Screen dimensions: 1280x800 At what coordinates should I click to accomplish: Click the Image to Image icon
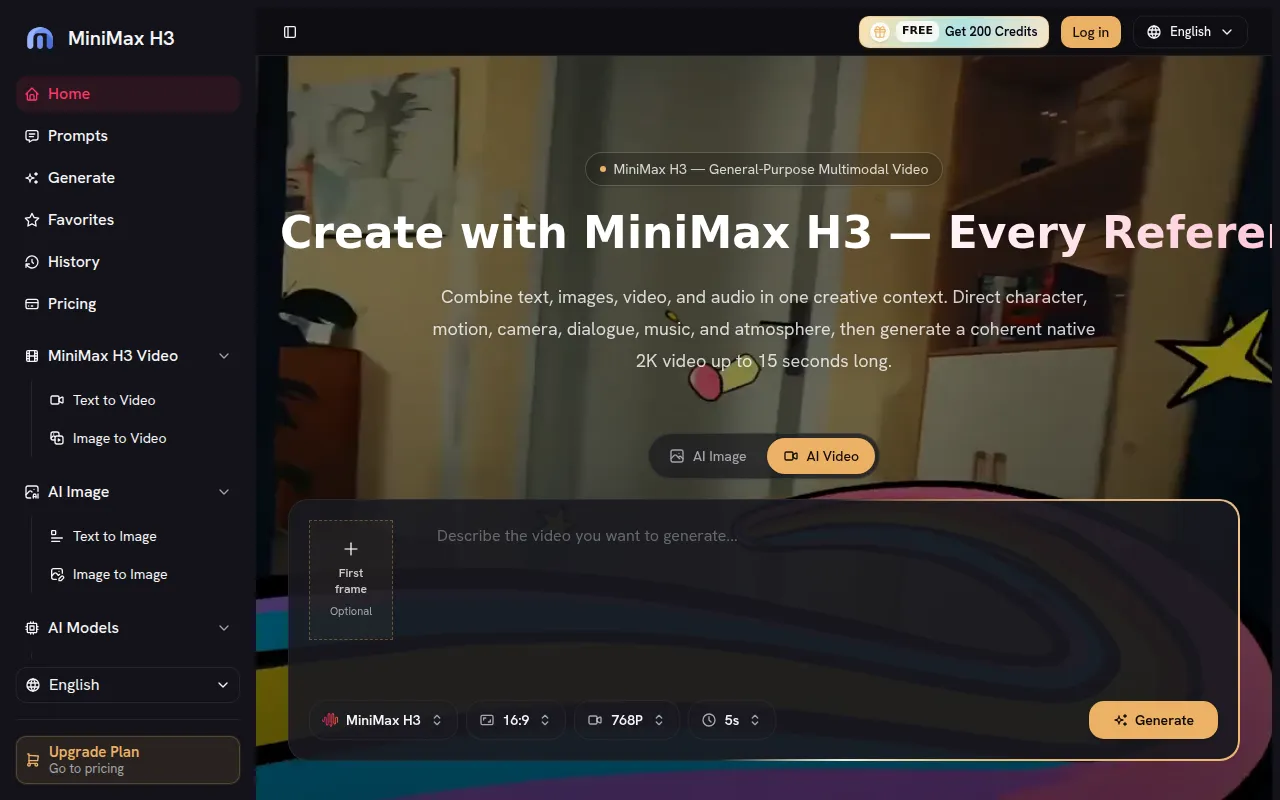tap(57, 574)
